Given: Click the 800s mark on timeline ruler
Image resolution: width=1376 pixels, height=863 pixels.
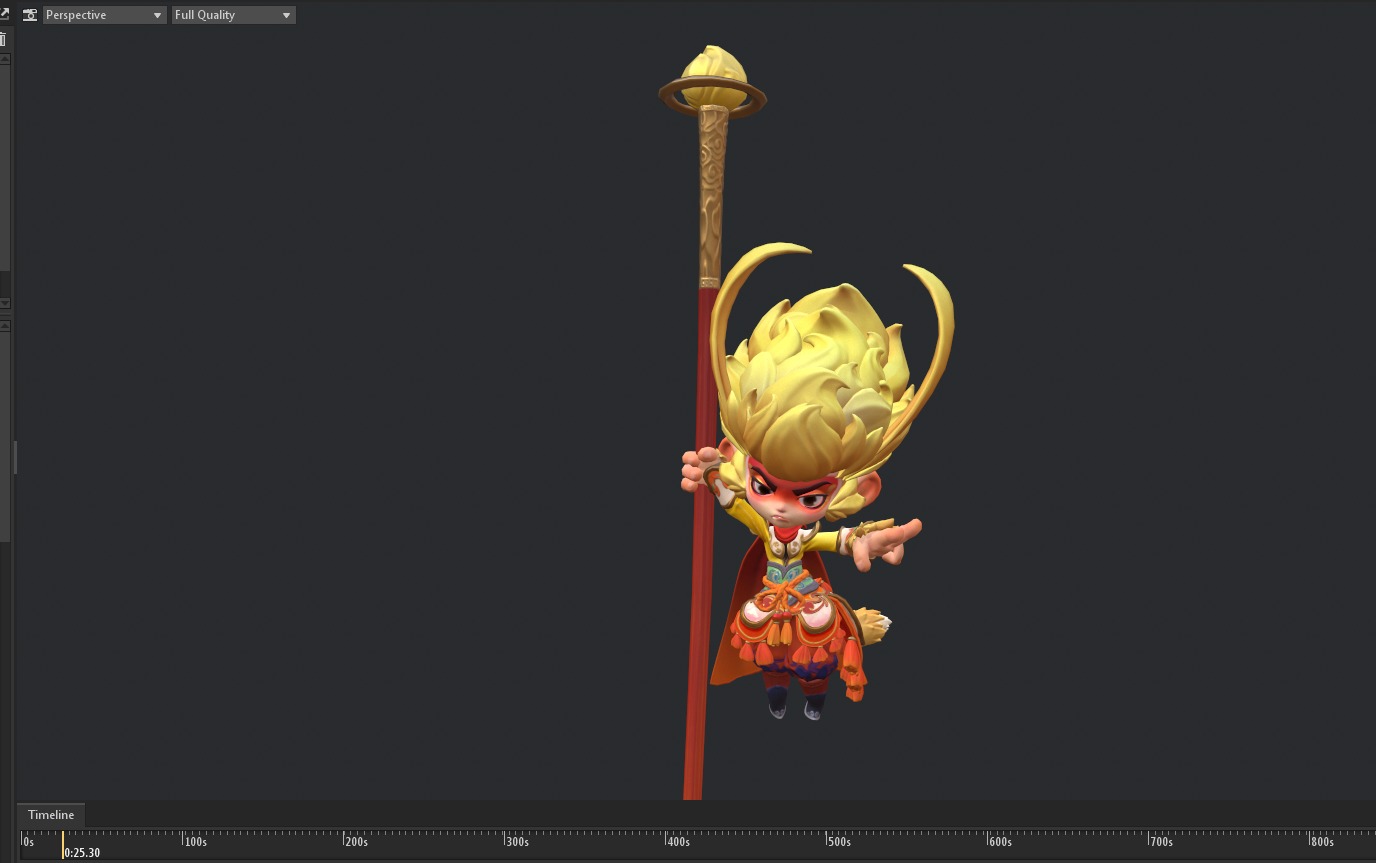Looking at the screenshot, I should pyautogui.click(x=1321, y=842).
